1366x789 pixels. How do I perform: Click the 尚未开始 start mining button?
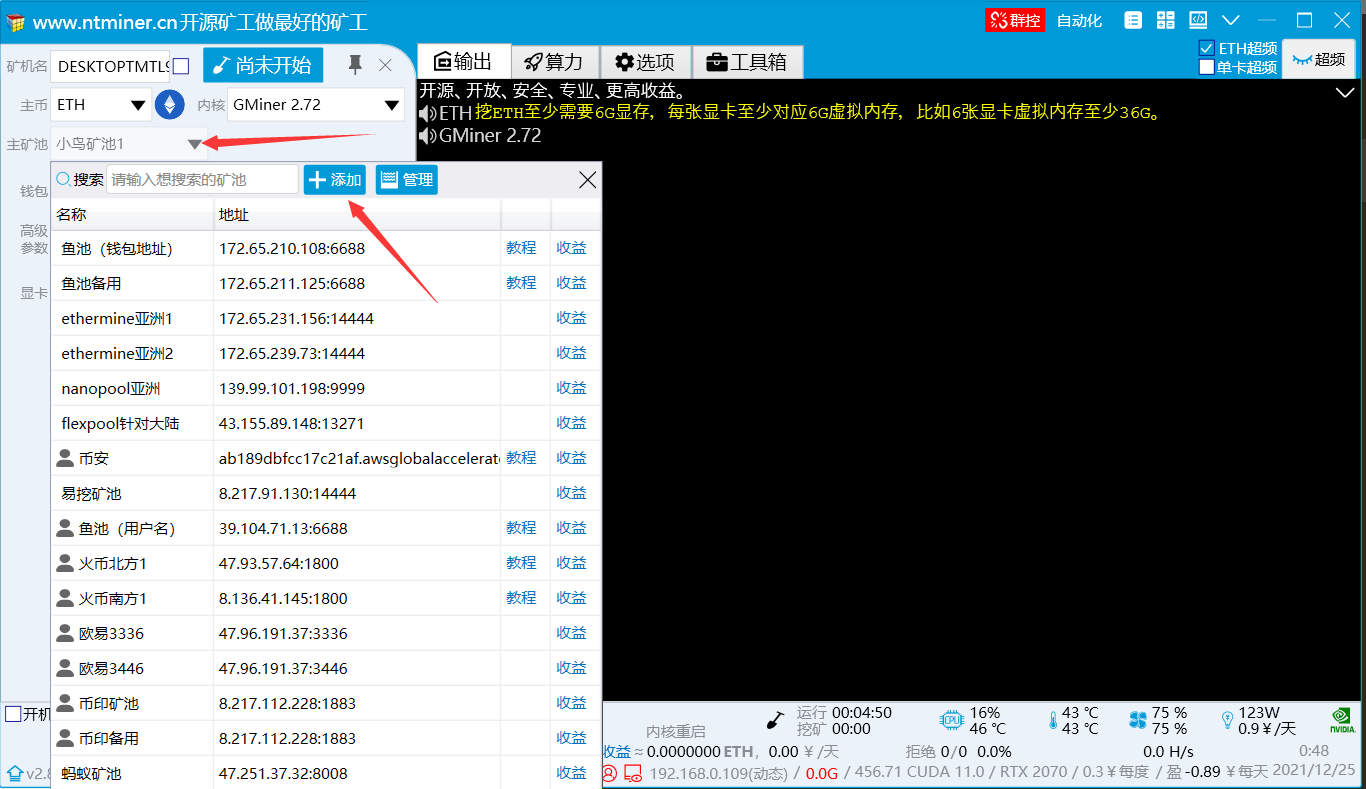pos(263,66)
